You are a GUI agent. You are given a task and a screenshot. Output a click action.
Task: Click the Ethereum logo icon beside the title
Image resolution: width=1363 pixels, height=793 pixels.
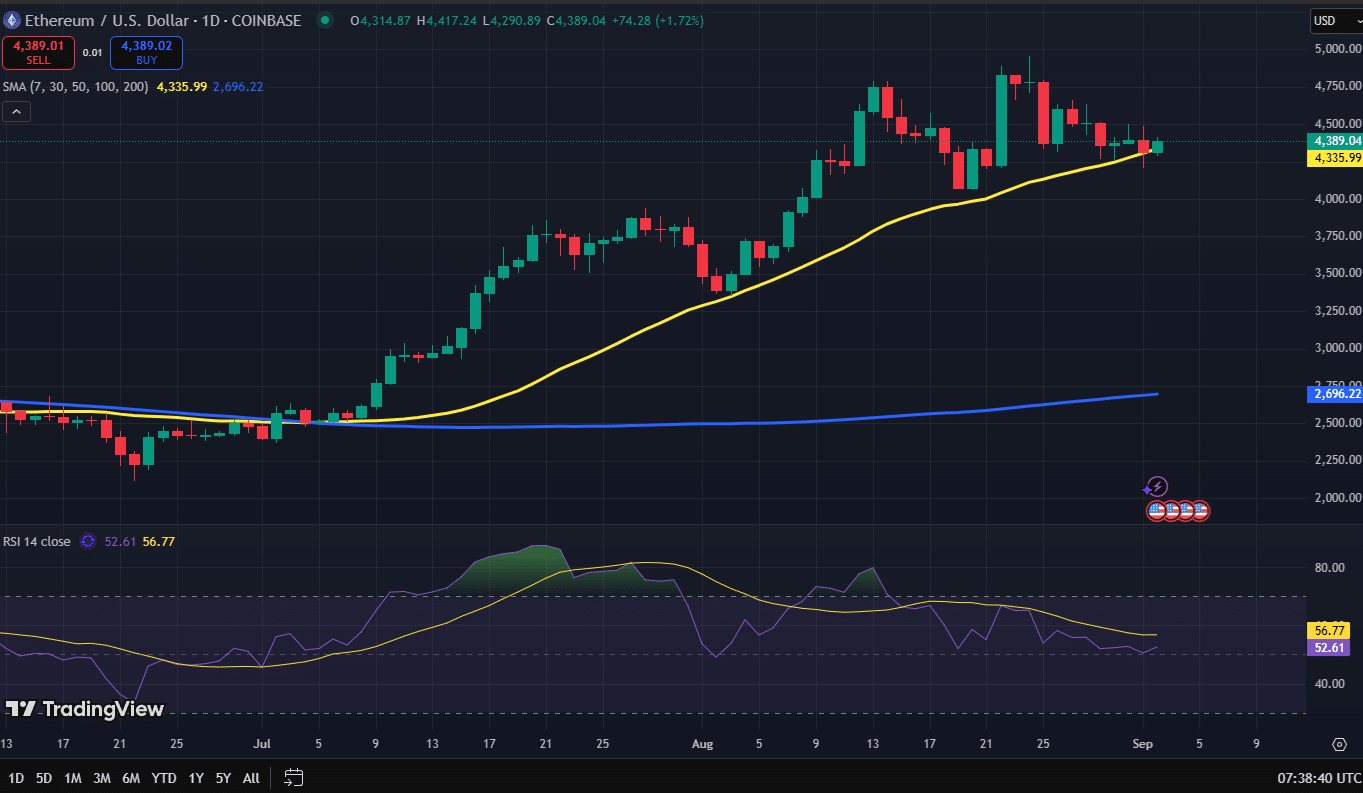(11, 20)
